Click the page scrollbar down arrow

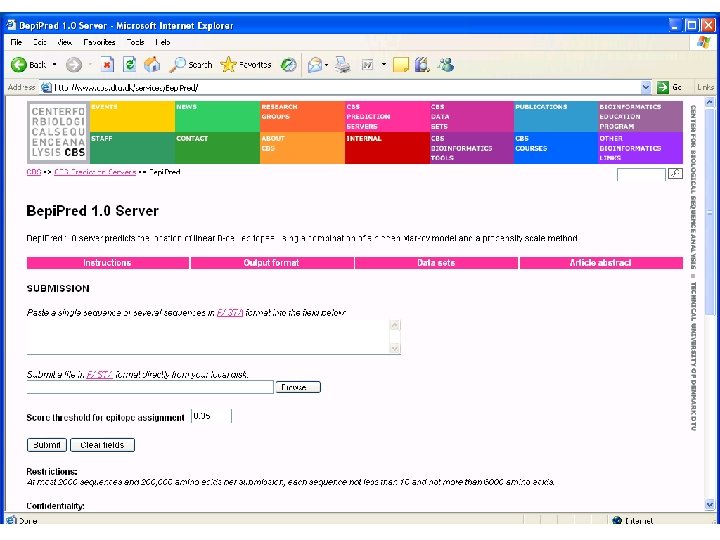tap(710, 505)
